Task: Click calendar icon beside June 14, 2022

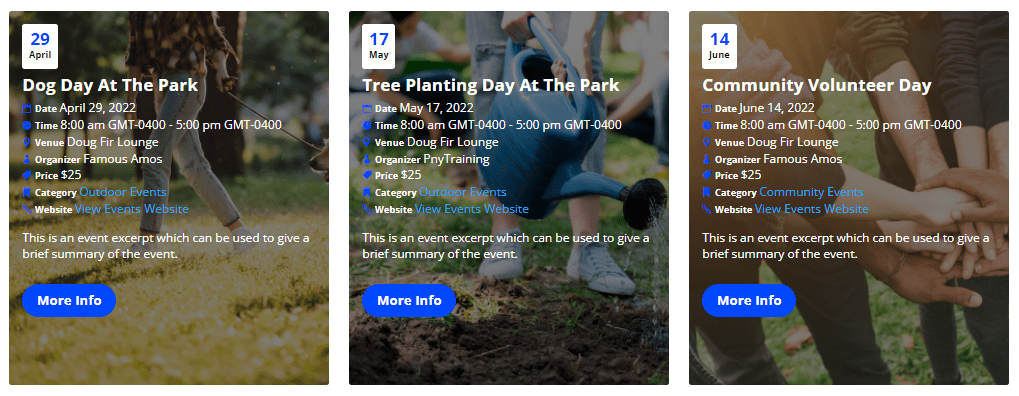Action: coord(706,109)
